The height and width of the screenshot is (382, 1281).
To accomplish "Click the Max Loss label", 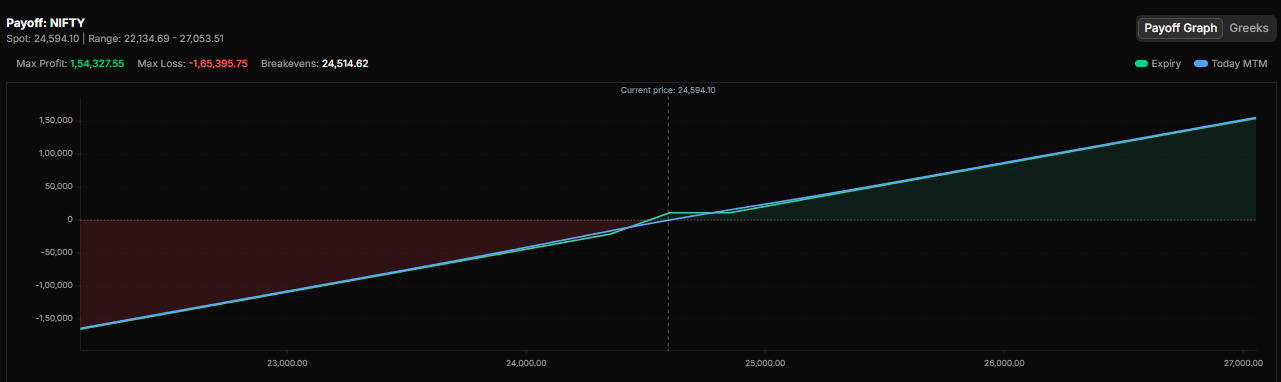I will tap(161, 63).
